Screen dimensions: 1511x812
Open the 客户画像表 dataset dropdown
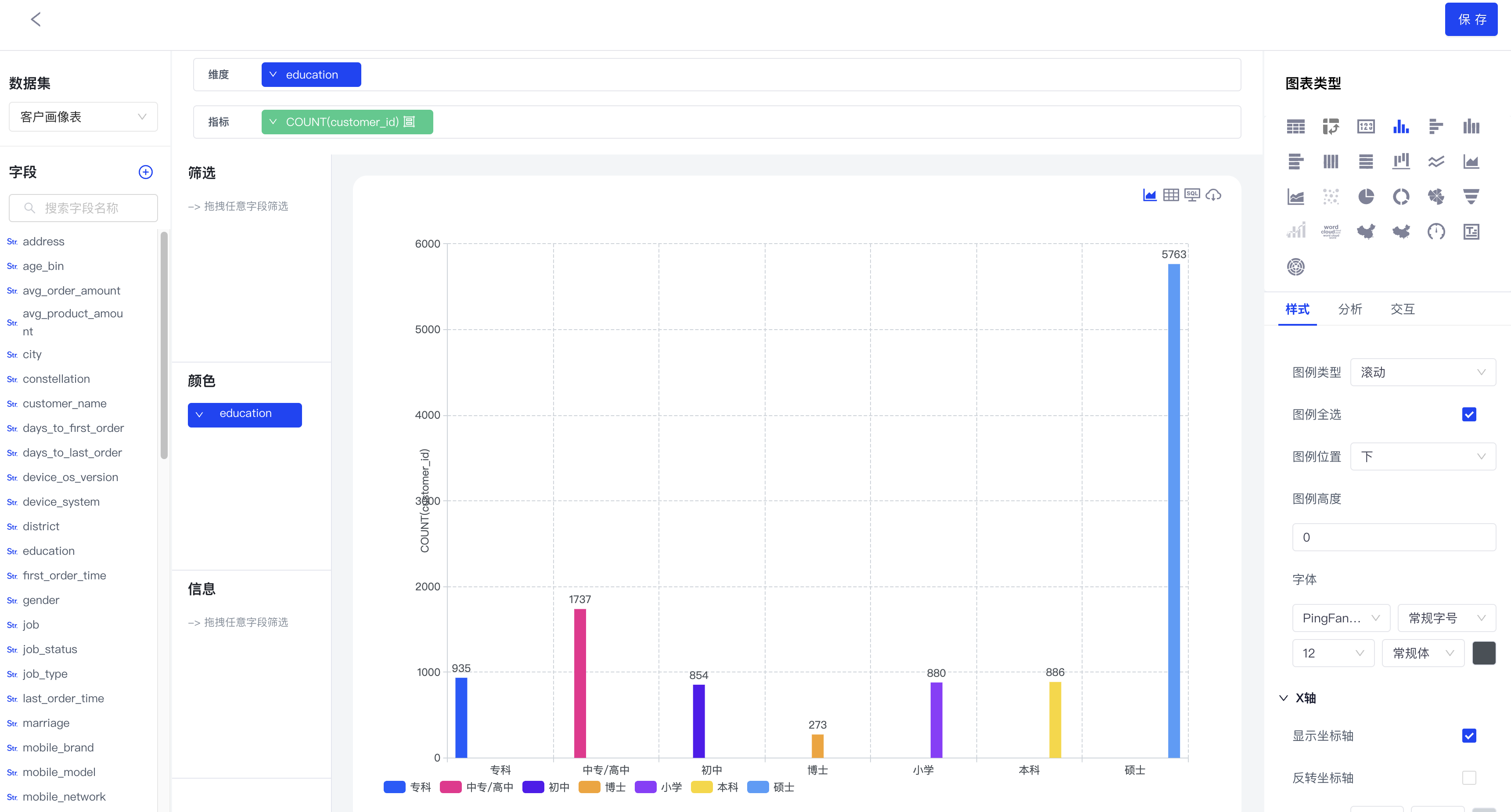click(83, 117)
